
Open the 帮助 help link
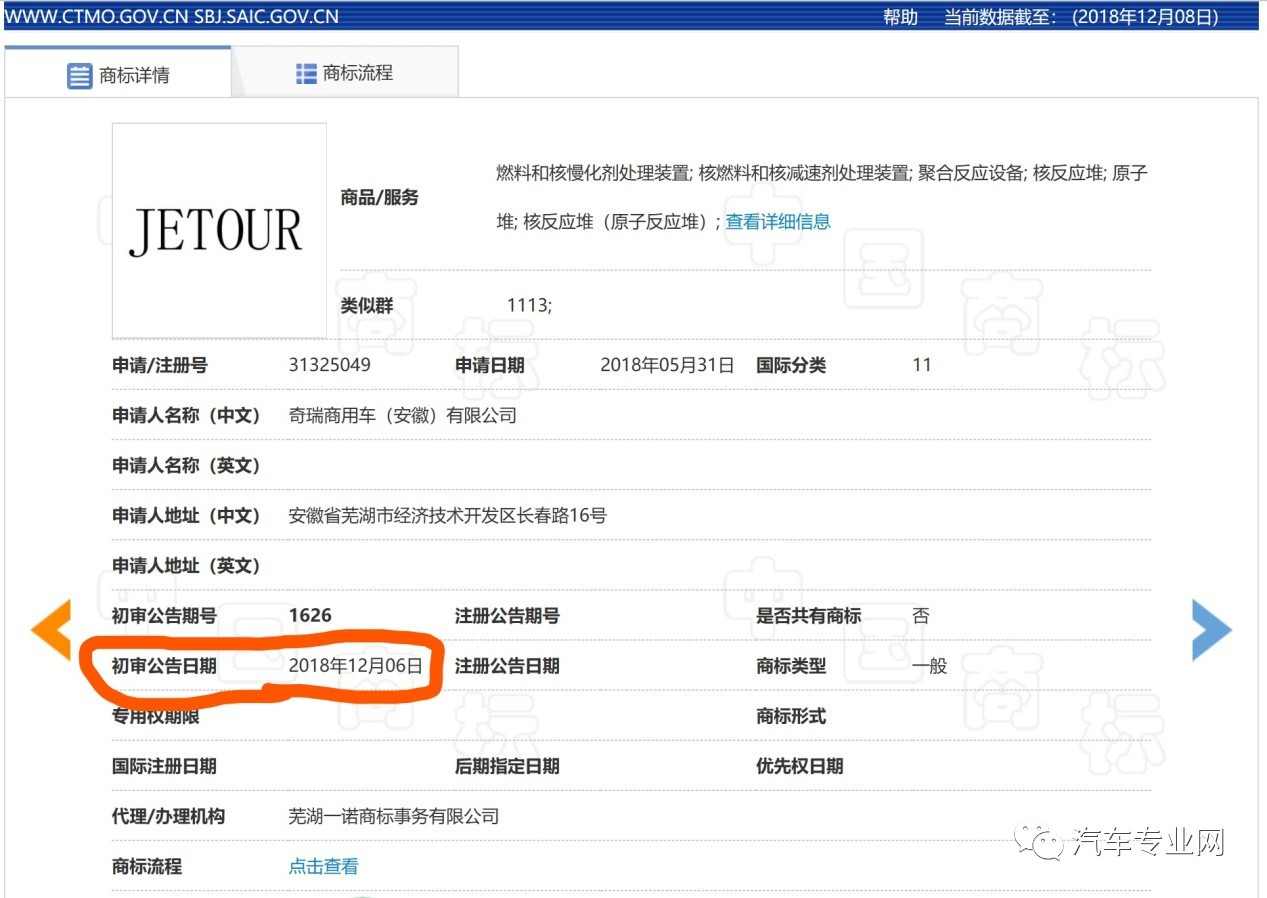[901, 16]
